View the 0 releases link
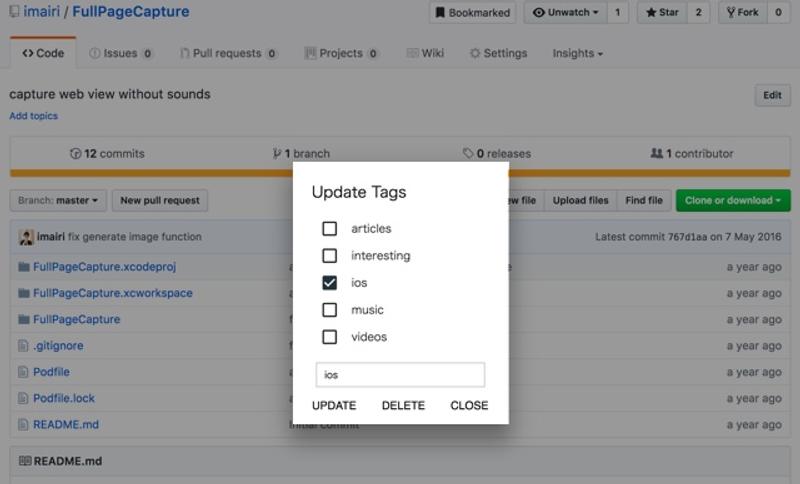 497,154
